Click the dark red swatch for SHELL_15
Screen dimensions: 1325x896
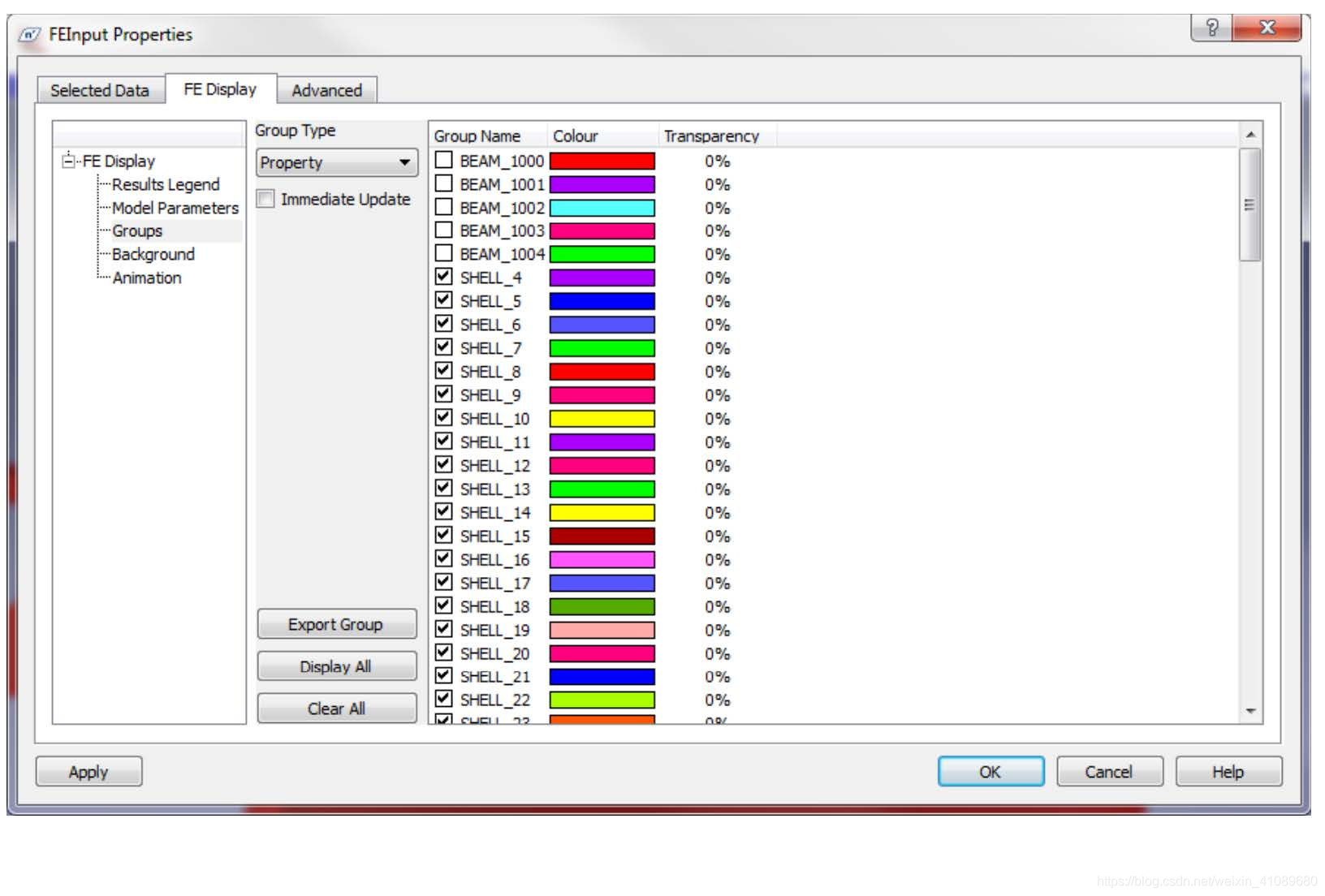(602, 536)
